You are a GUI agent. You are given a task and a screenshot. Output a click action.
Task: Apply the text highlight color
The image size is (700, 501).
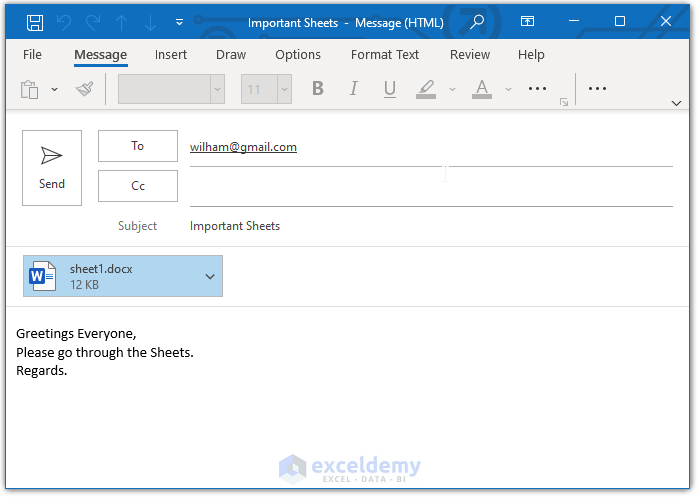click(425, 89)
